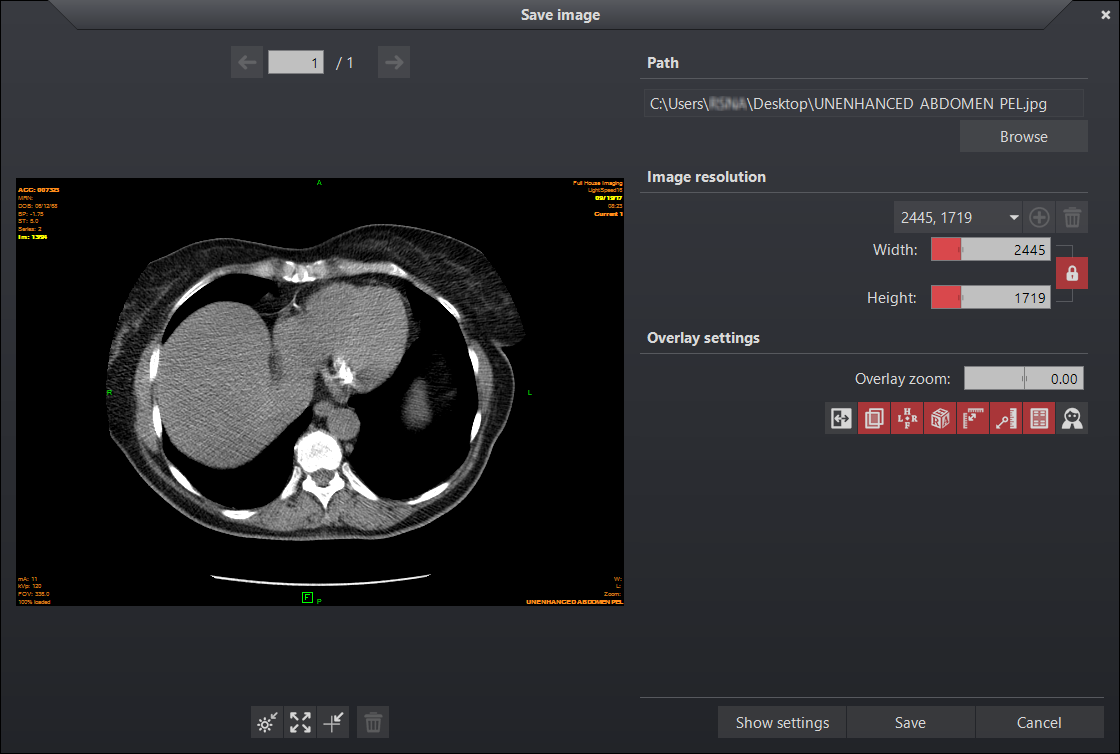Click the next image arrow
This screenshot has height=754, width=1120.
394,63
